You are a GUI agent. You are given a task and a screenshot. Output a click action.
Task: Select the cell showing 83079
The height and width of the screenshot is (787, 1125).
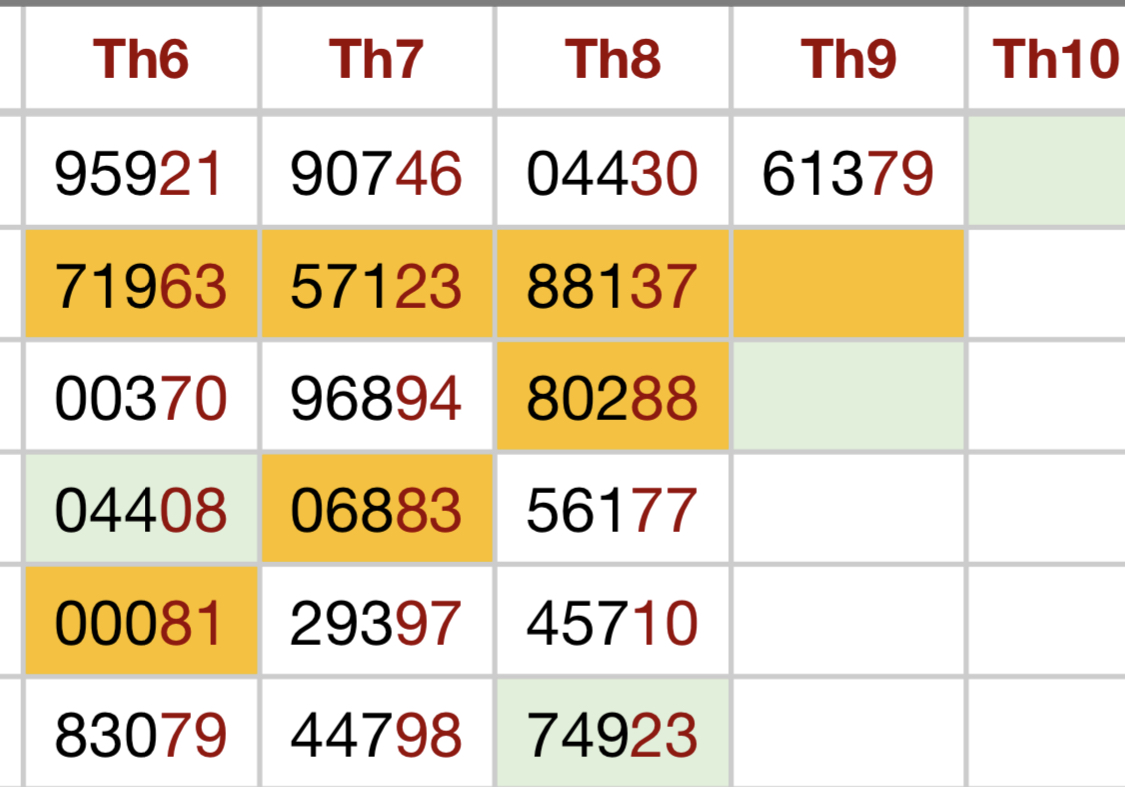(x=141, y=736)
